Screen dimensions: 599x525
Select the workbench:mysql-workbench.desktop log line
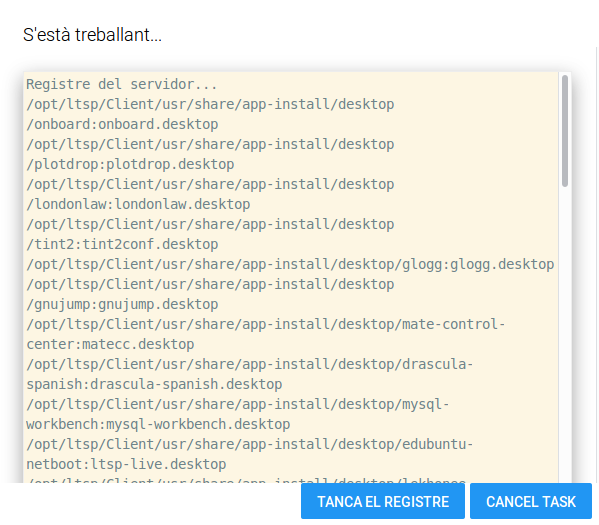point(158,424)
